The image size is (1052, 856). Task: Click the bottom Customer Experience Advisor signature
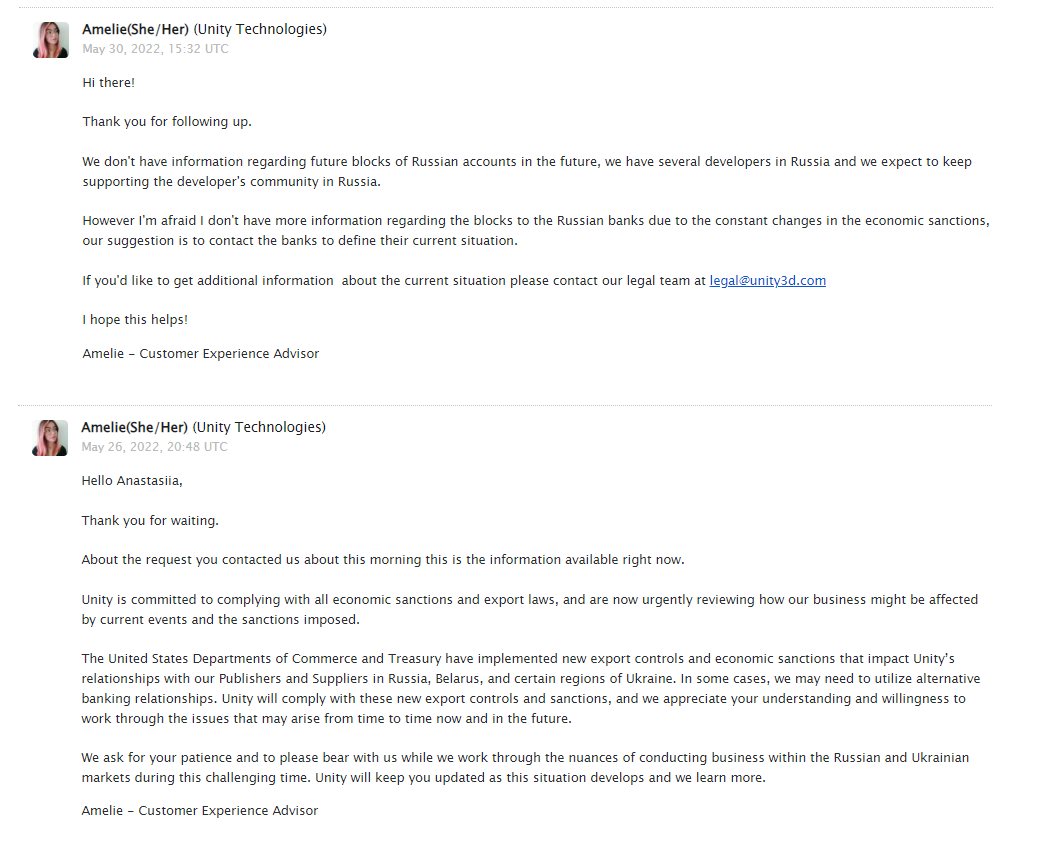click(200, 810)
